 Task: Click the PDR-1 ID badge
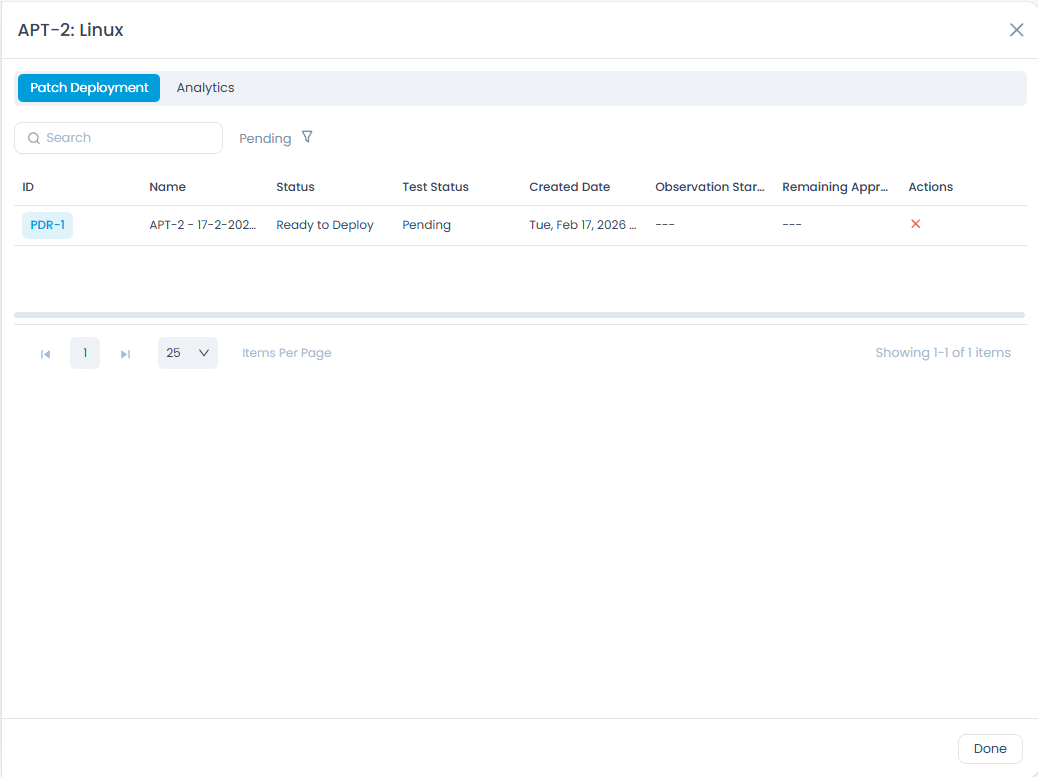(x=47, y=225)
